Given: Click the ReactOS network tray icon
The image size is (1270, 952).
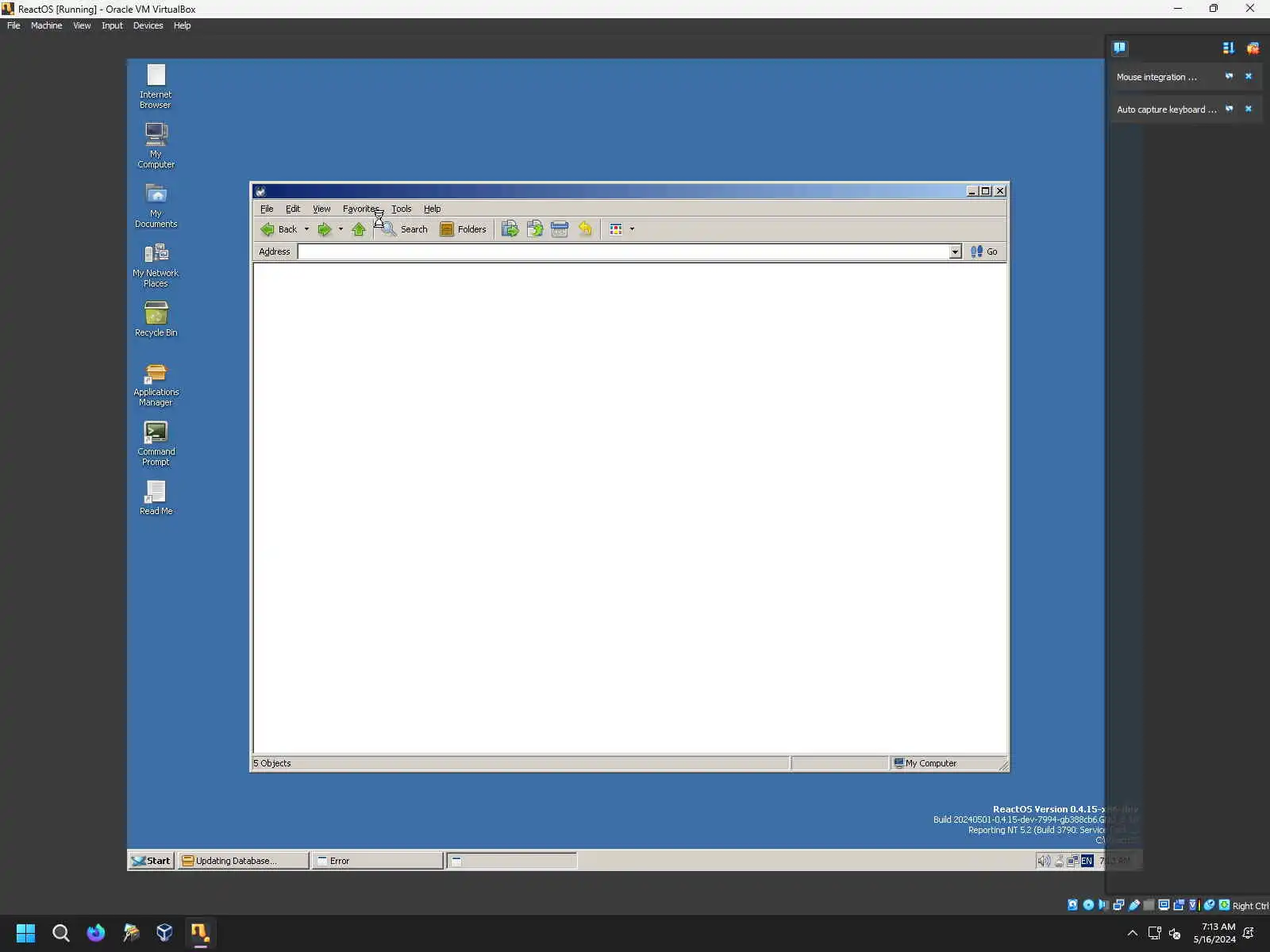Looking at the screenshot, I should click(x=1072, y=861).
